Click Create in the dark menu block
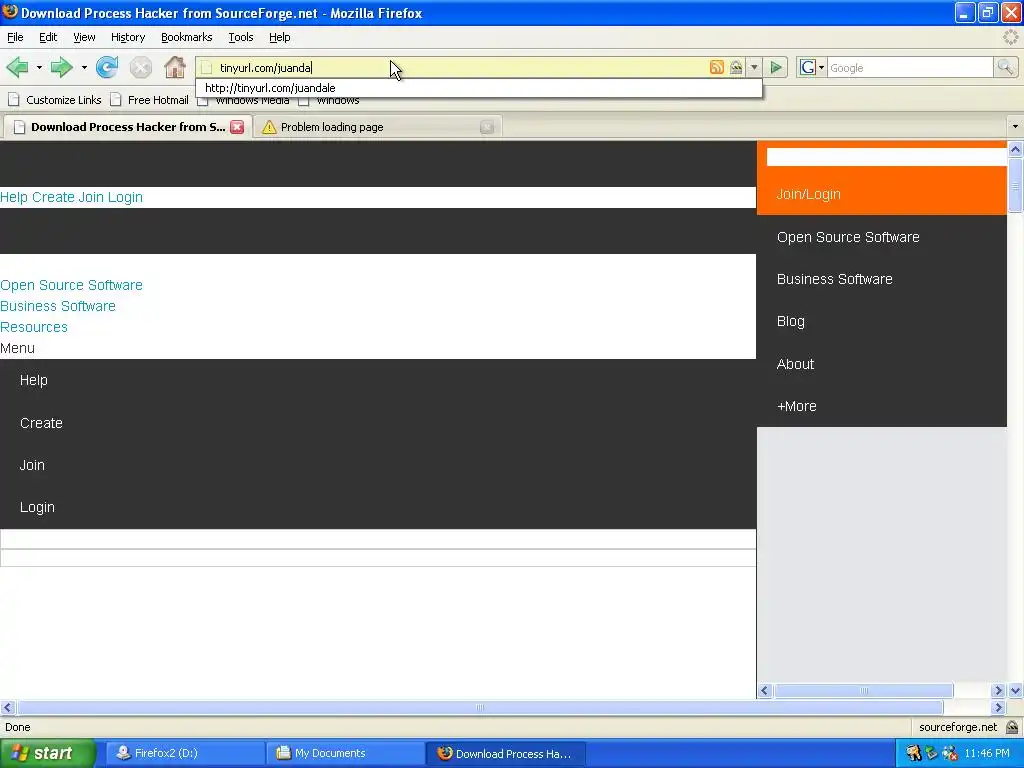1024x768 pixels. (x=41, y=423)
